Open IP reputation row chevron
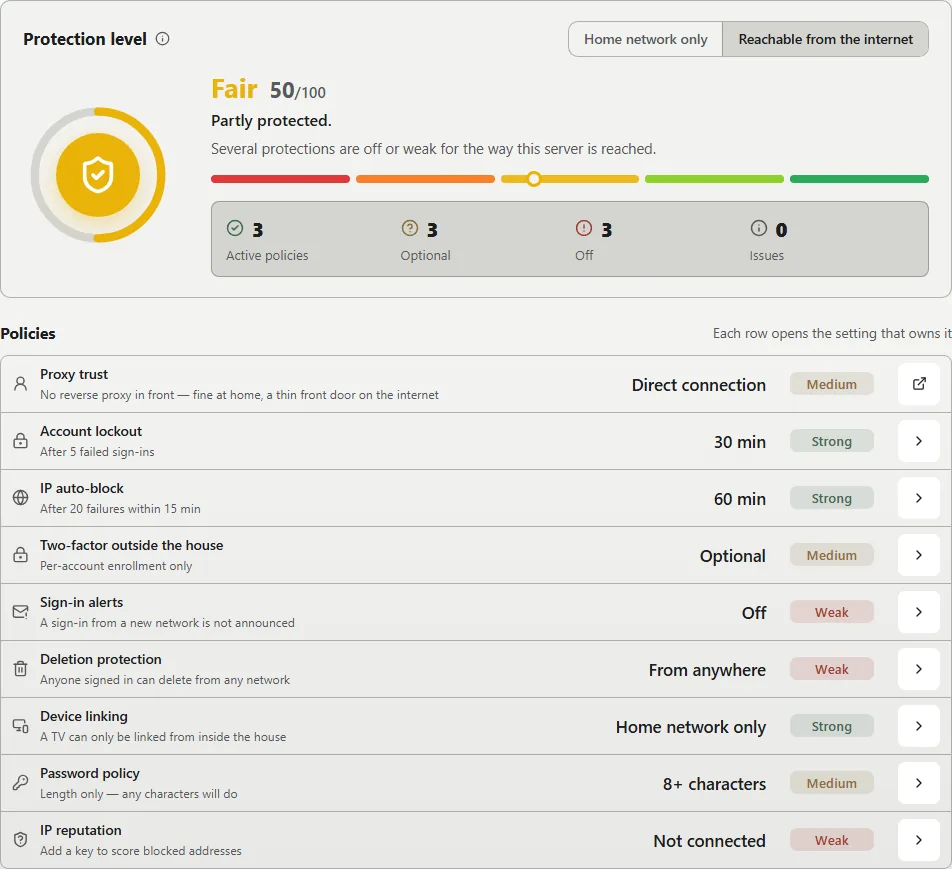This screenshot has width=952, height=869. 919,840
